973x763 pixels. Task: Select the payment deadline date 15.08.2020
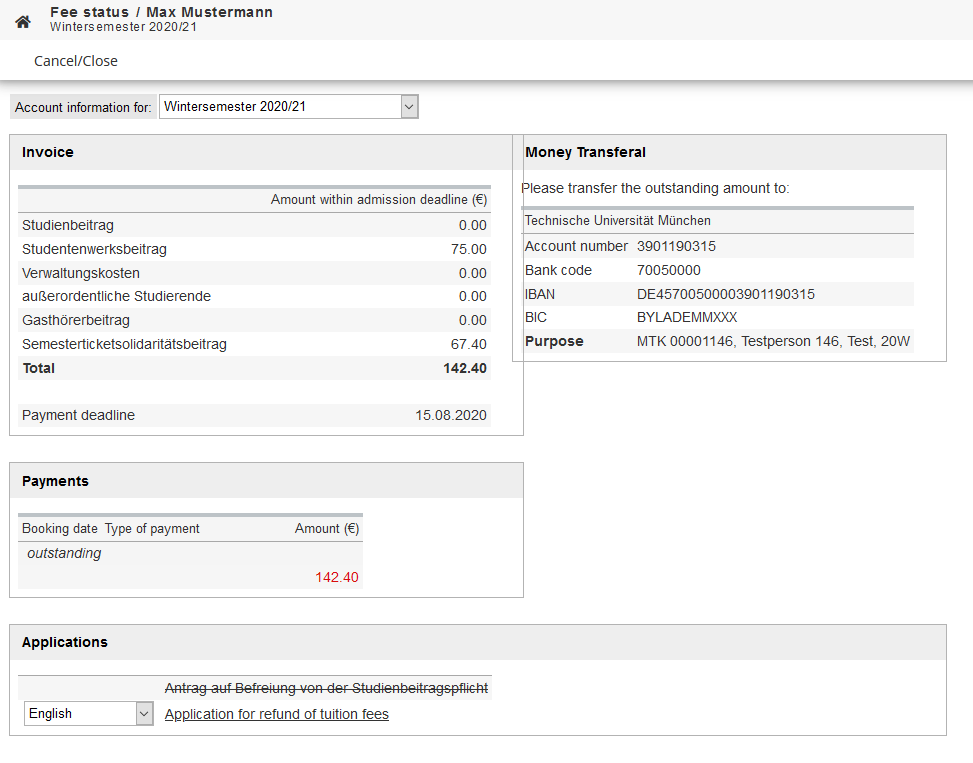click(450, 415)
